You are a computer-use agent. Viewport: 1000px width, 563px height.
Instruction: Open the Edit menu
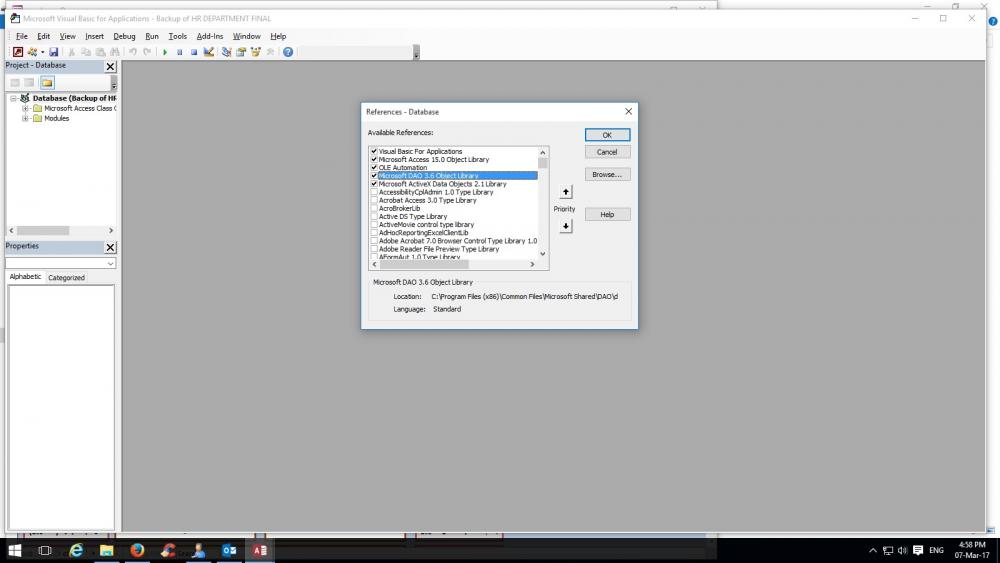click(43, 36)
